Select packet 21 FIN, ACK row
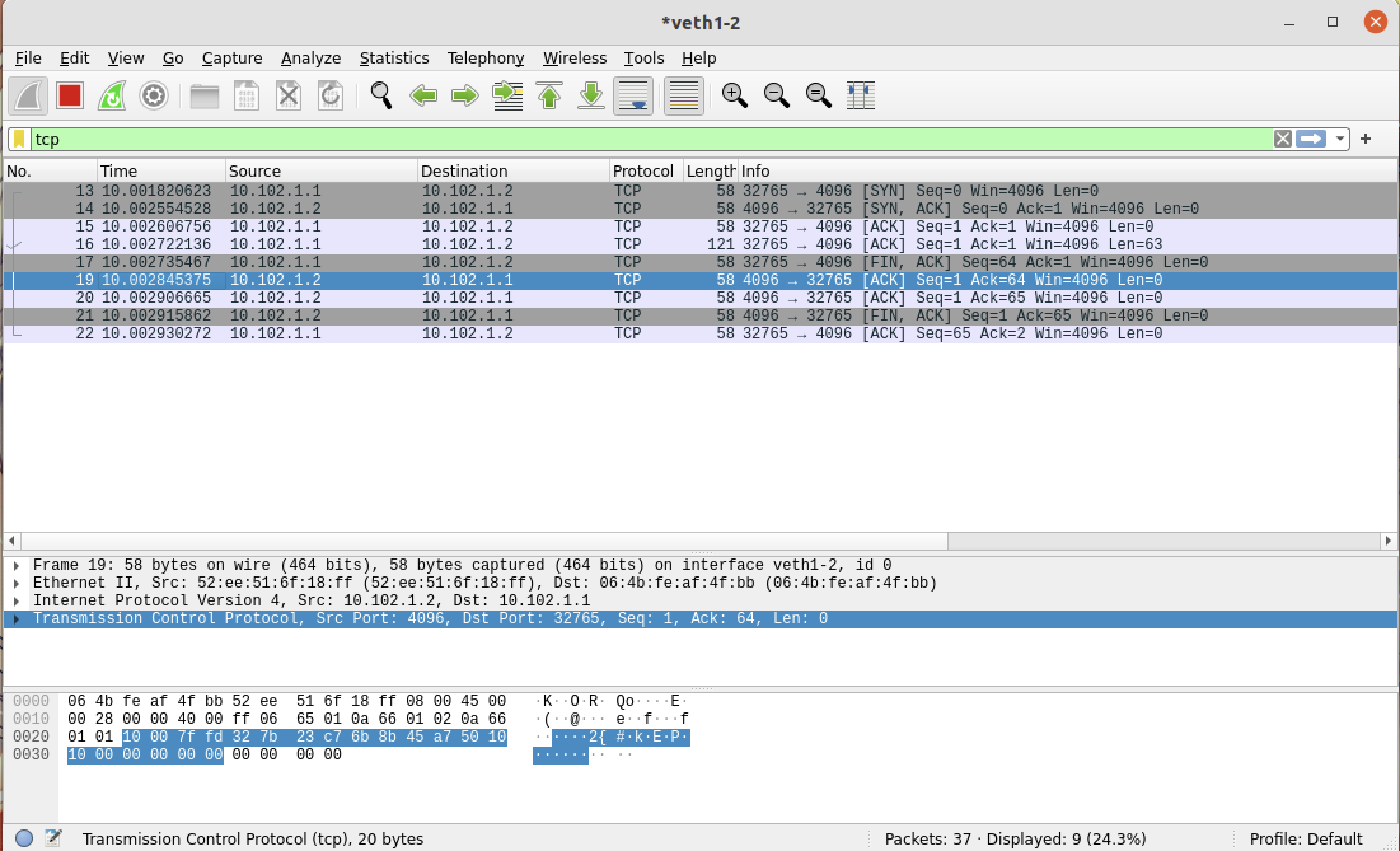 pos(701,315)
